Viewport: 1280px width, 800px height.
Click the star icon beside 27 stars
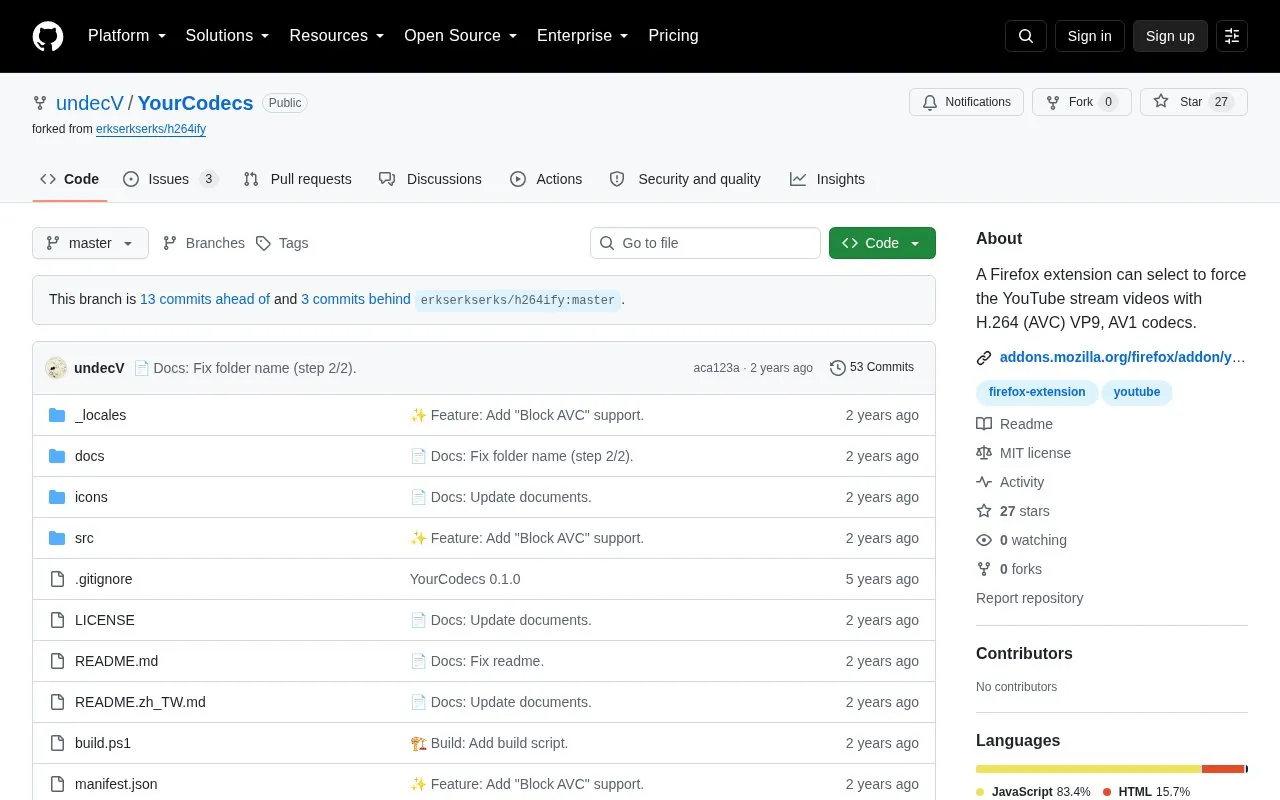coord(984,511)
